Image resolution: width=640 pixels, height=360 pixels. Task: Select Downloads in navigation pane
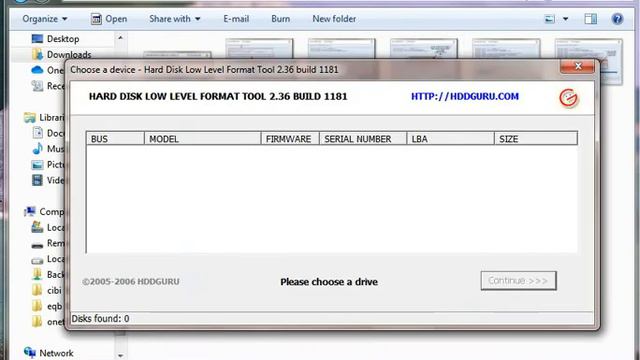[x=61, y=54]
